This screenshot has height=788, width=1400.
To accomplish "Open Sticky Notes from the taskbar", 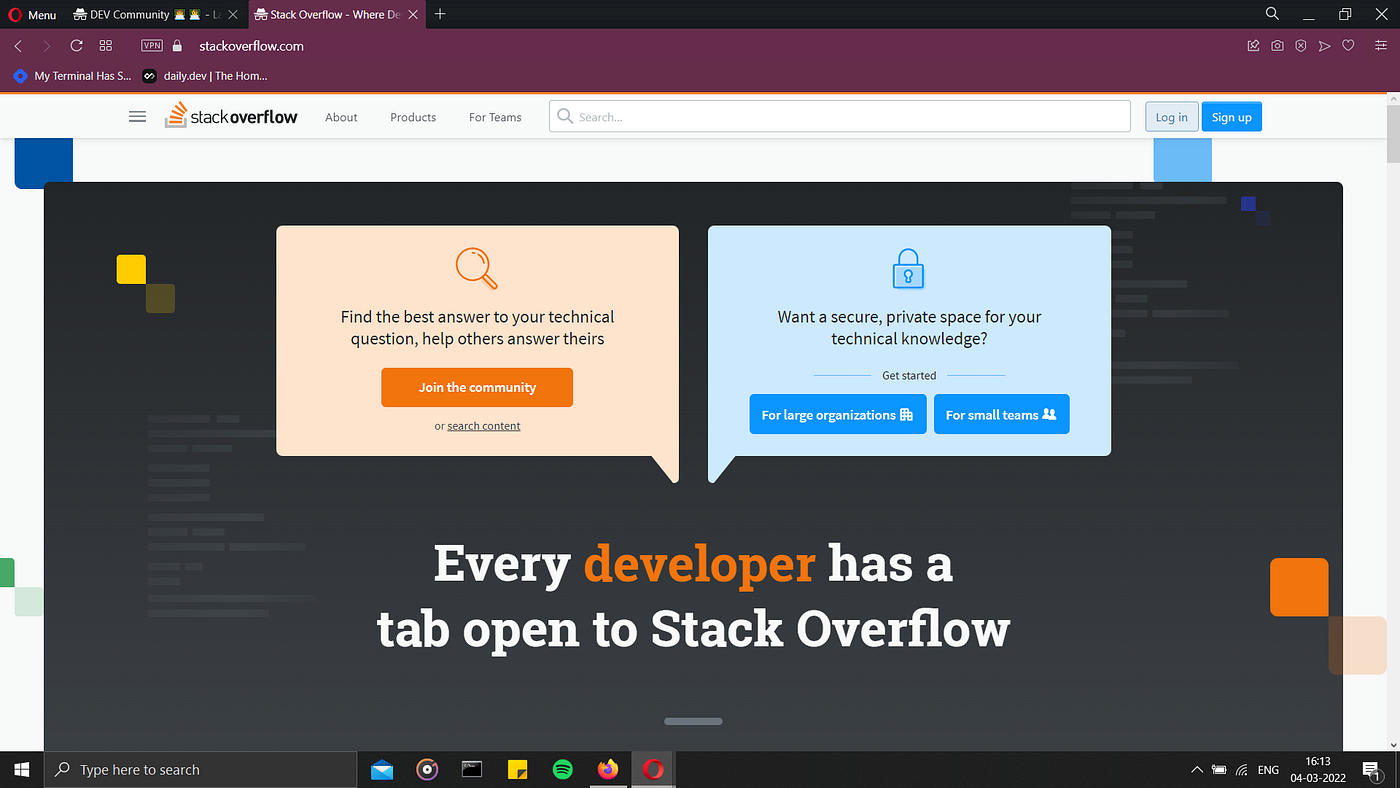I will pos(518,769).
